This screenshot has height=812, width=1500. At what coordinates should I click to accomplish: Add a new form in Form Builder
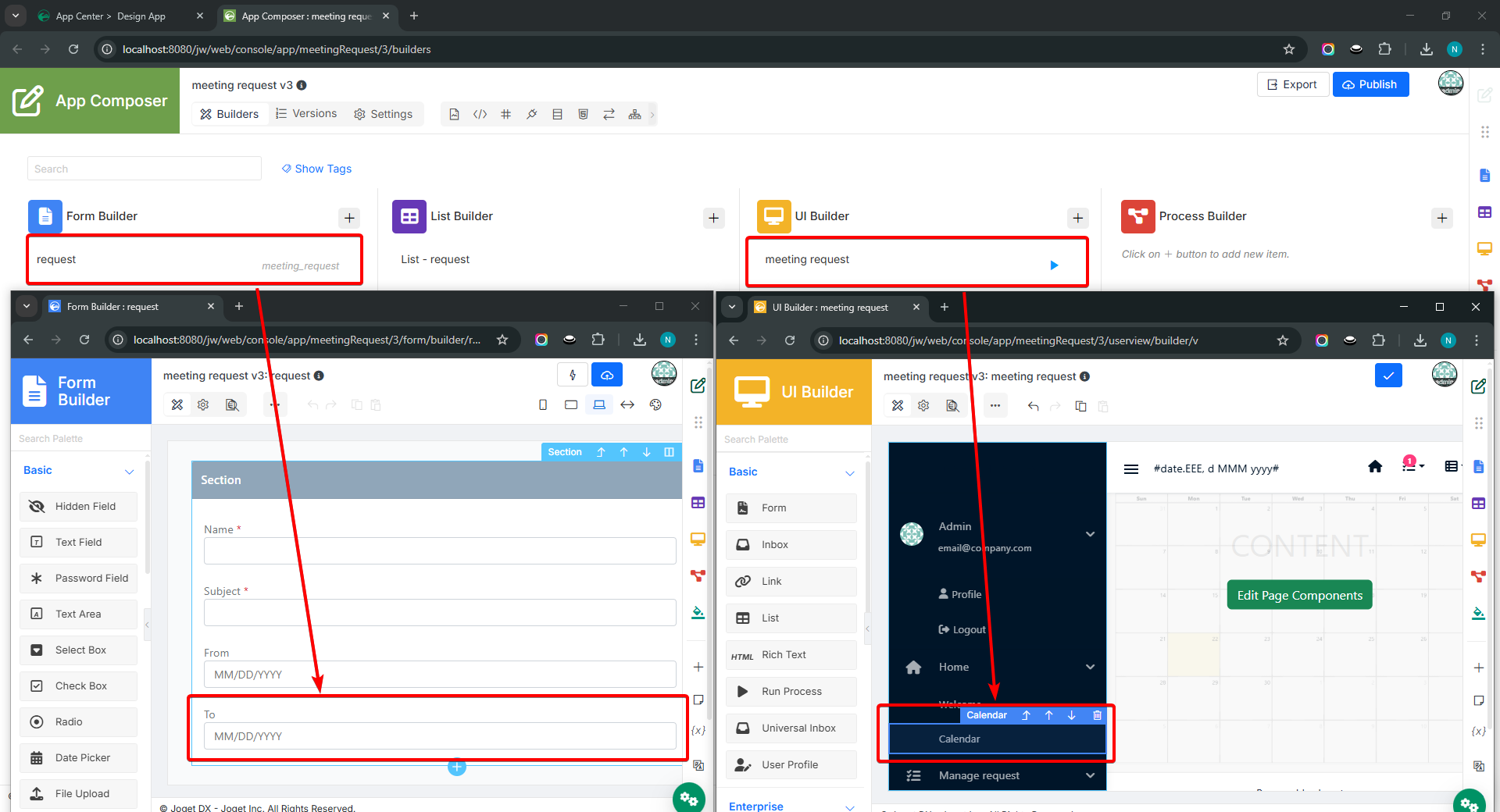349,218
